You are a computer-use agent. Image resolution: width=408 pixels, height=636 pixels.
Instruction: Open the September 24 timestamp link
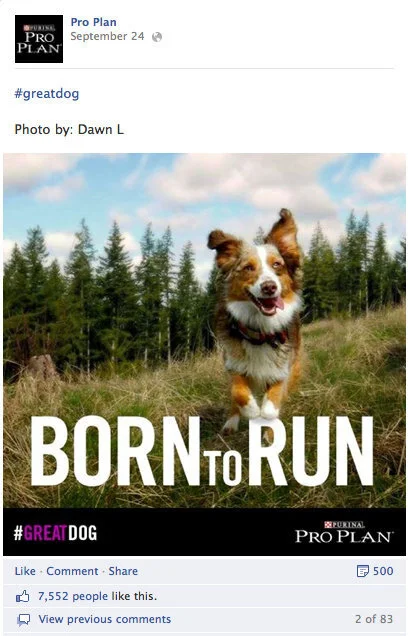[x=107, y=37]
